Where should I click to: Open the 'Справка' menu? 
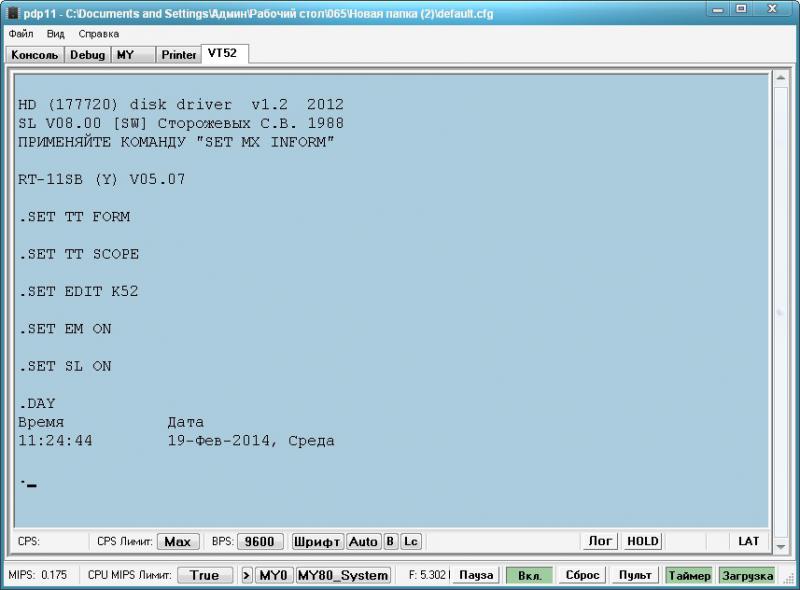pyautogui.click(x=98, y=34)
